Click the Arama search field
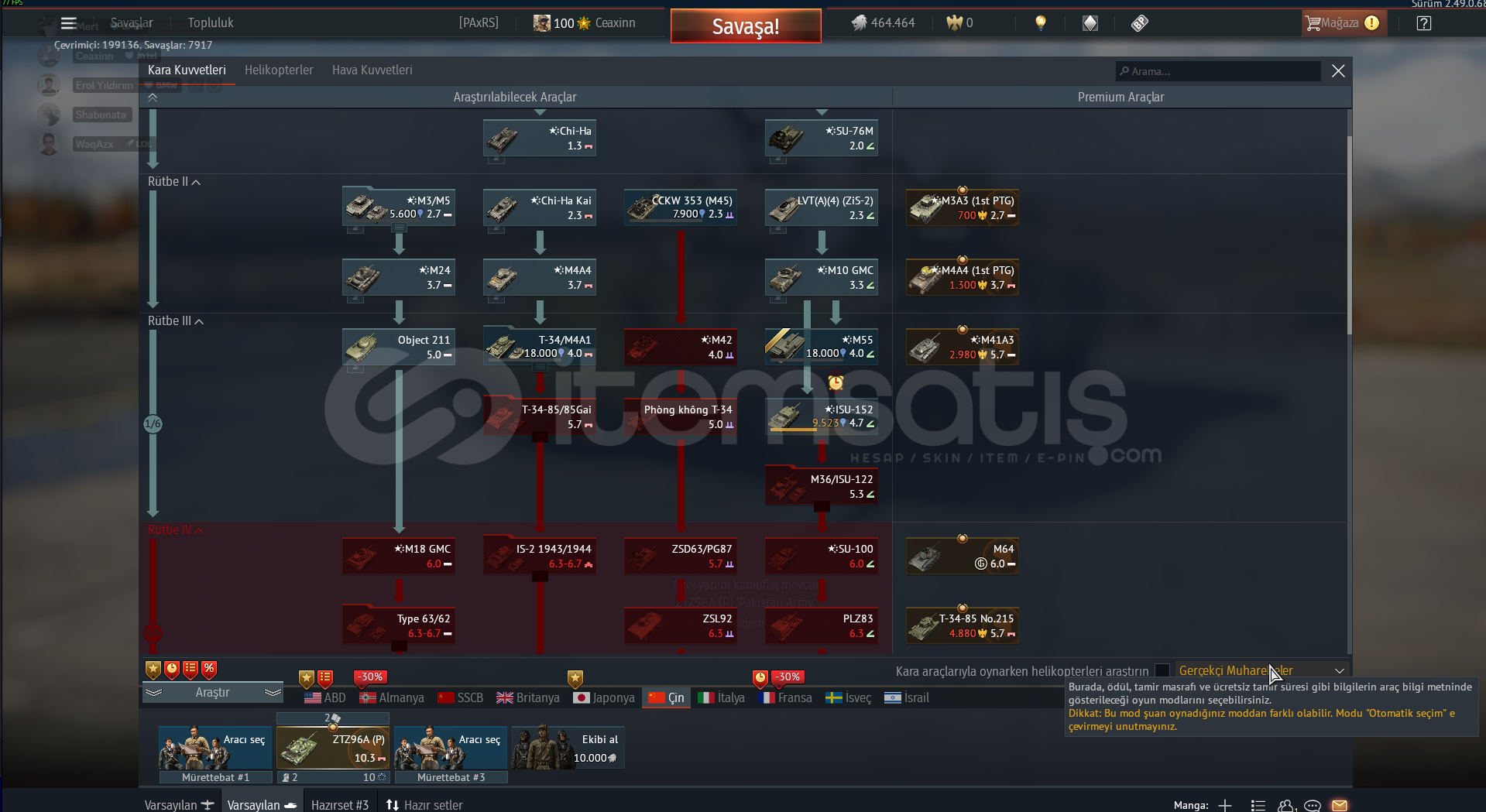1486x812 pixels. pos(1218,71)
